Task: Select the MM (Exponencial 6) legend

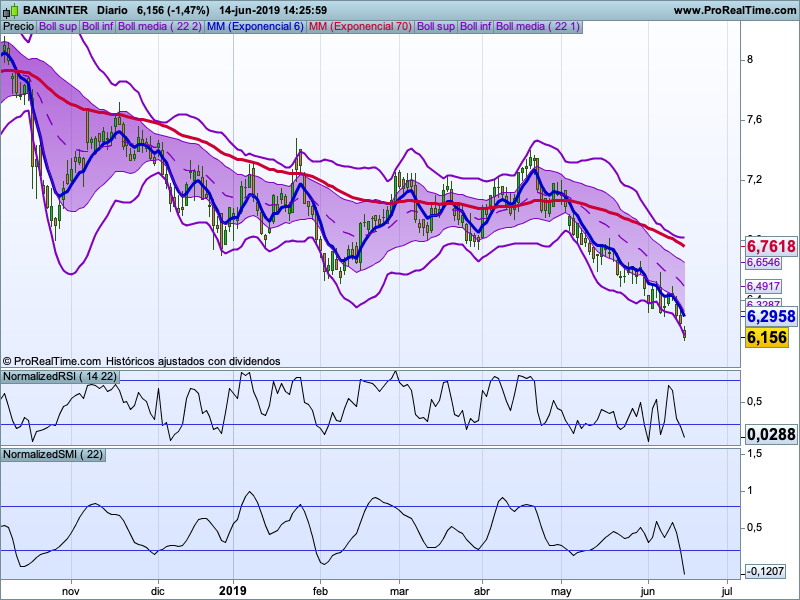Action: coord(255,27)
